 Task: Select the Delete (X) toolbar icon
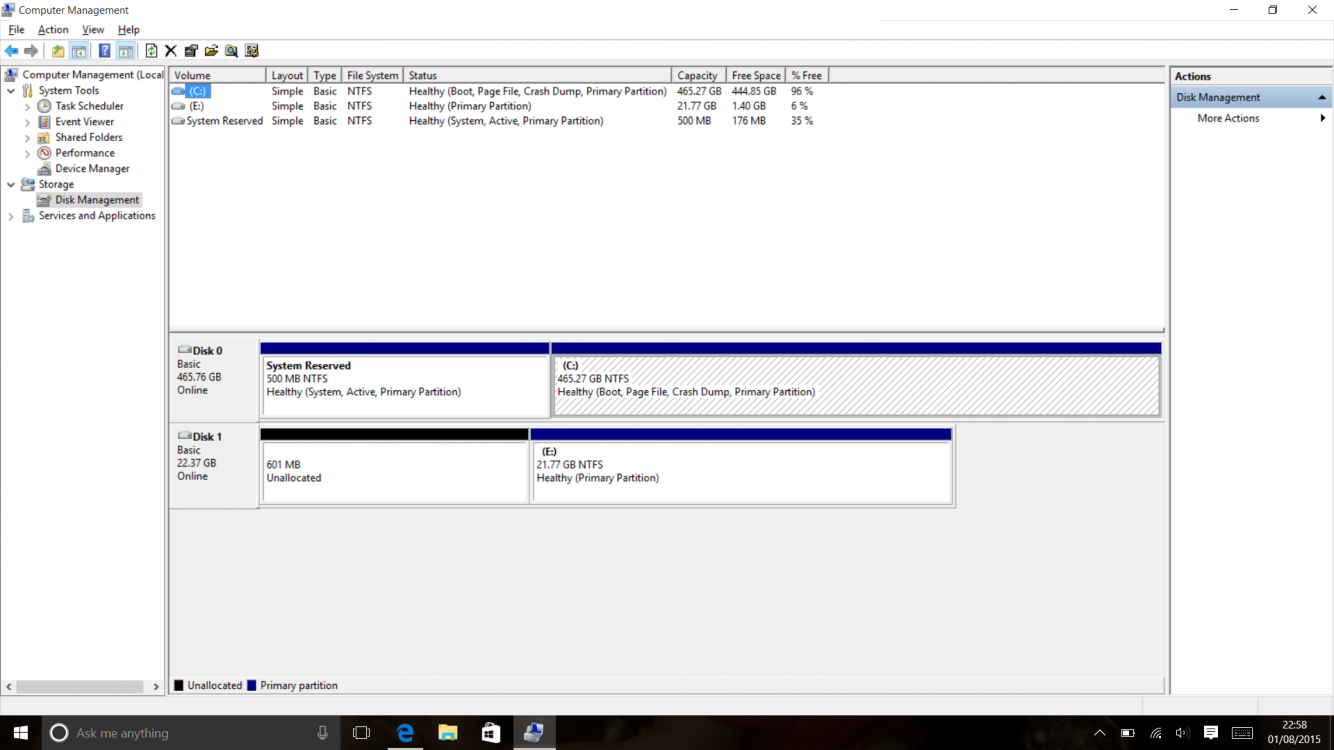(170, 50)
